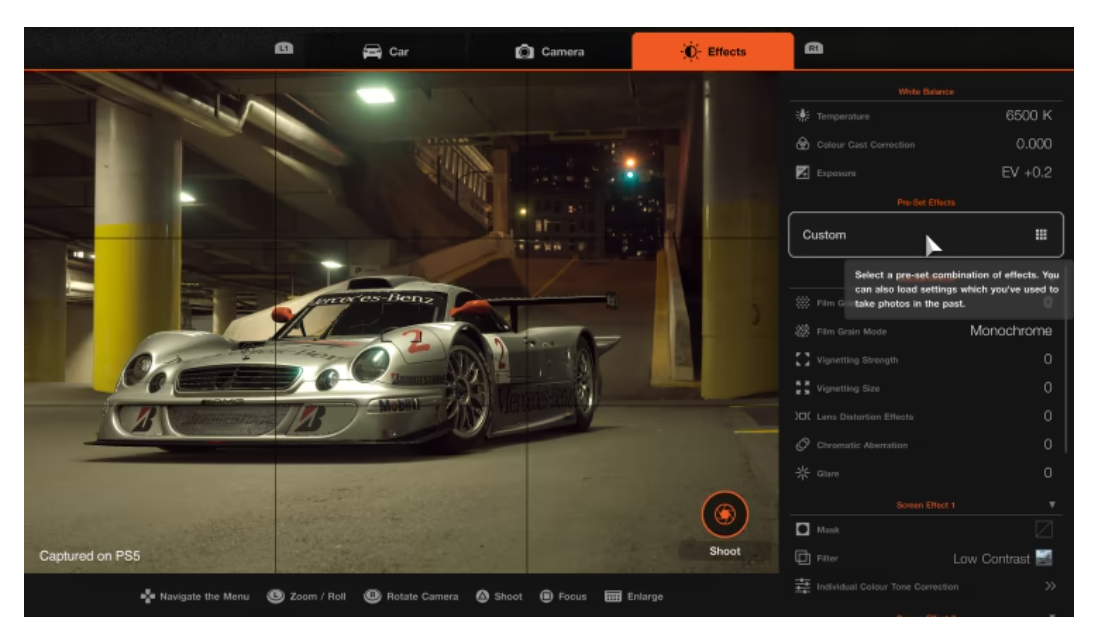Click the sun effects icon in tab
This screenshot has width=1094, height=635.
[x=690, y=52]
